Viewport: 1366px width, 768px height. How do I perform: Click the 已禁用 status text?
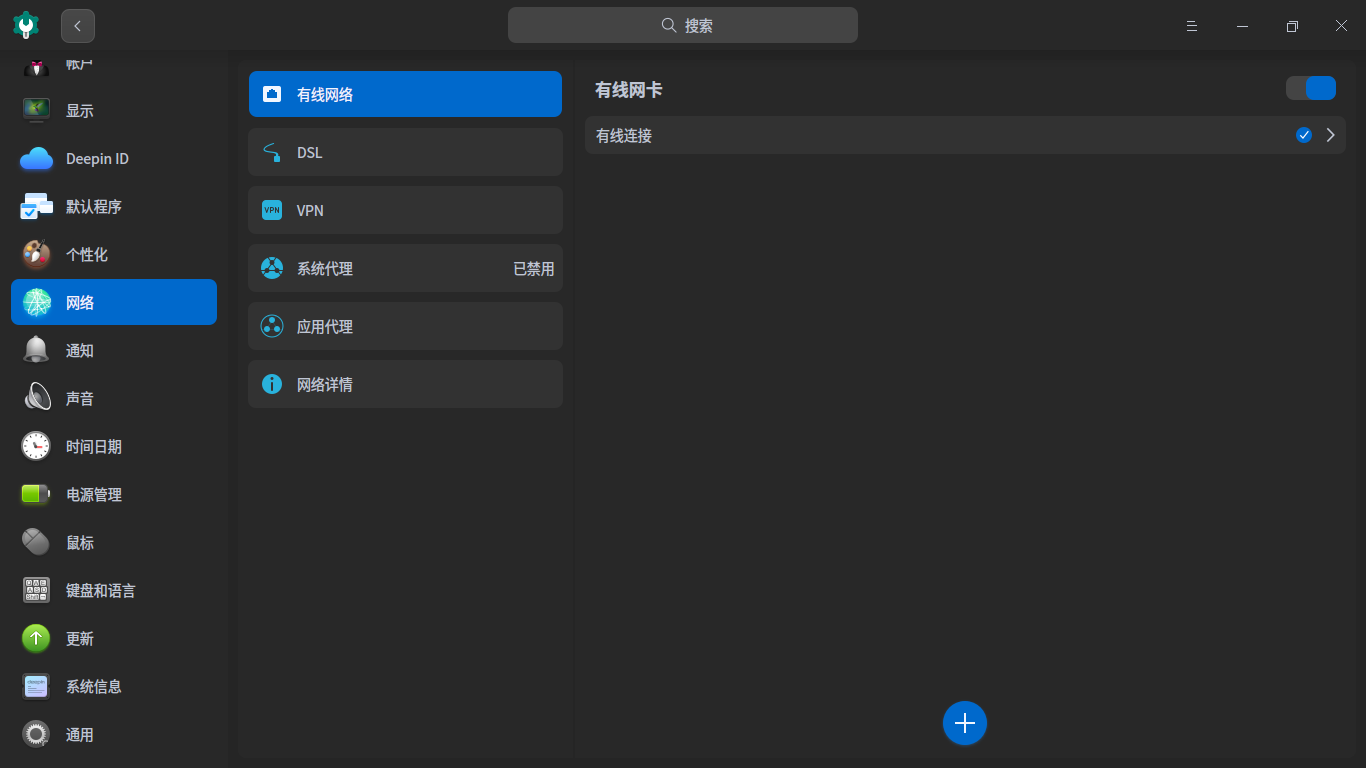click(x=533, y=269)
